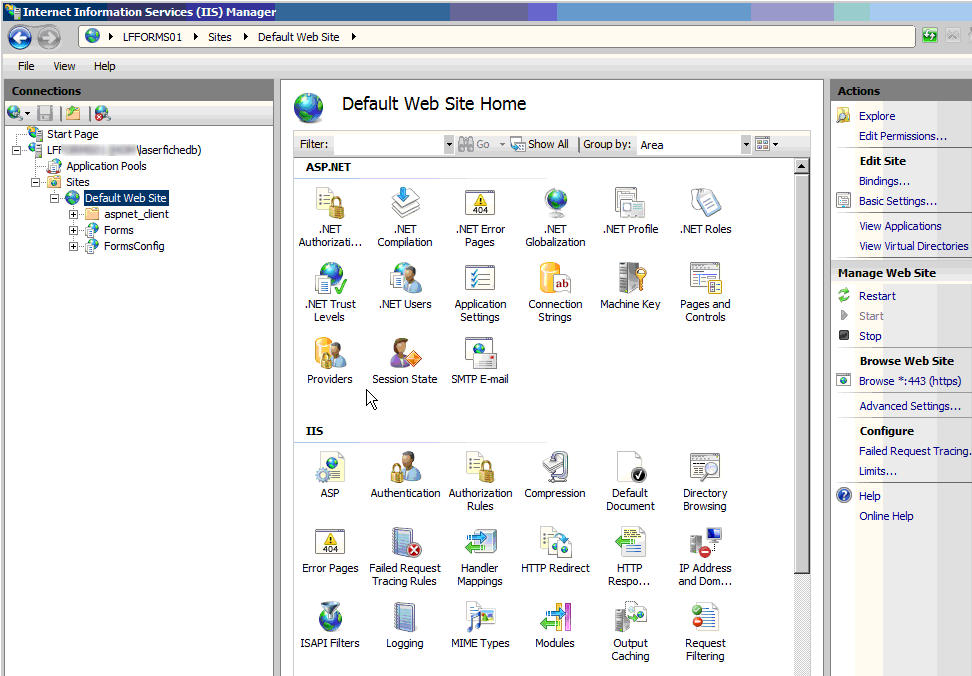
Task: Open the SMTP E-mail feature
Action: [x=480, y=361]
